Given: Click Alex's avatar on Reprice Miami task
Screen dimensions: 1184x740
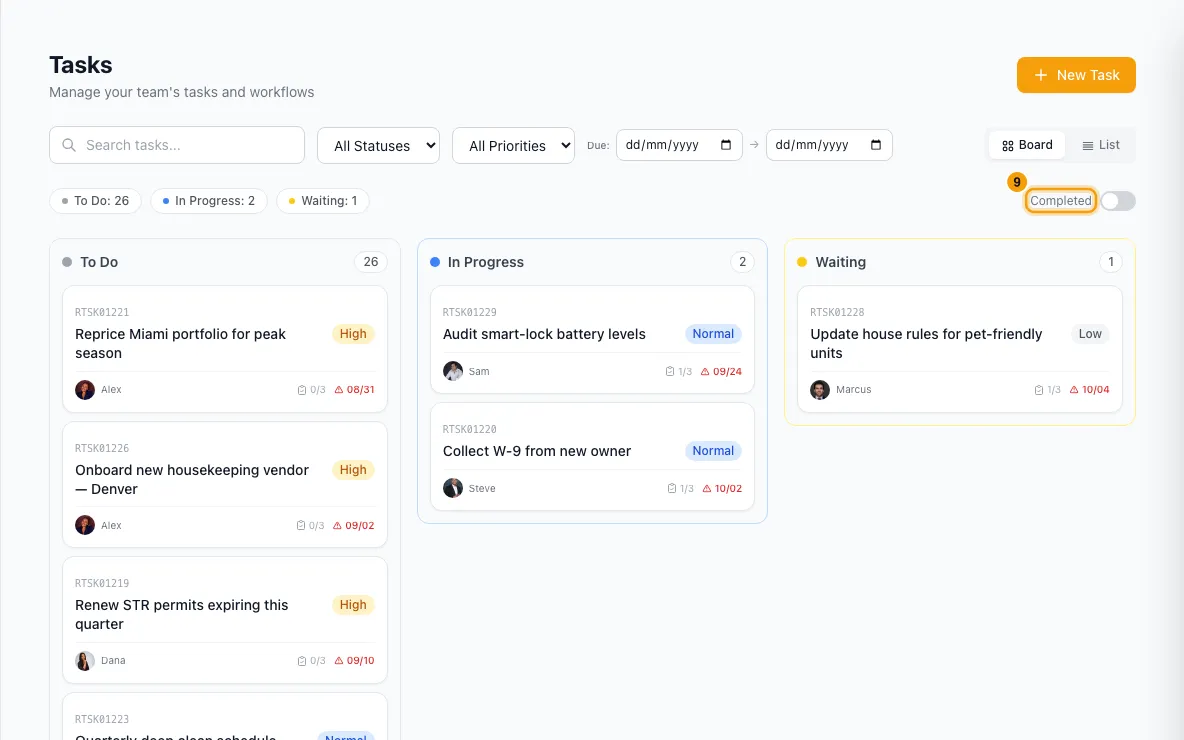Looking at the screenshot, I should tap(85, 390).
